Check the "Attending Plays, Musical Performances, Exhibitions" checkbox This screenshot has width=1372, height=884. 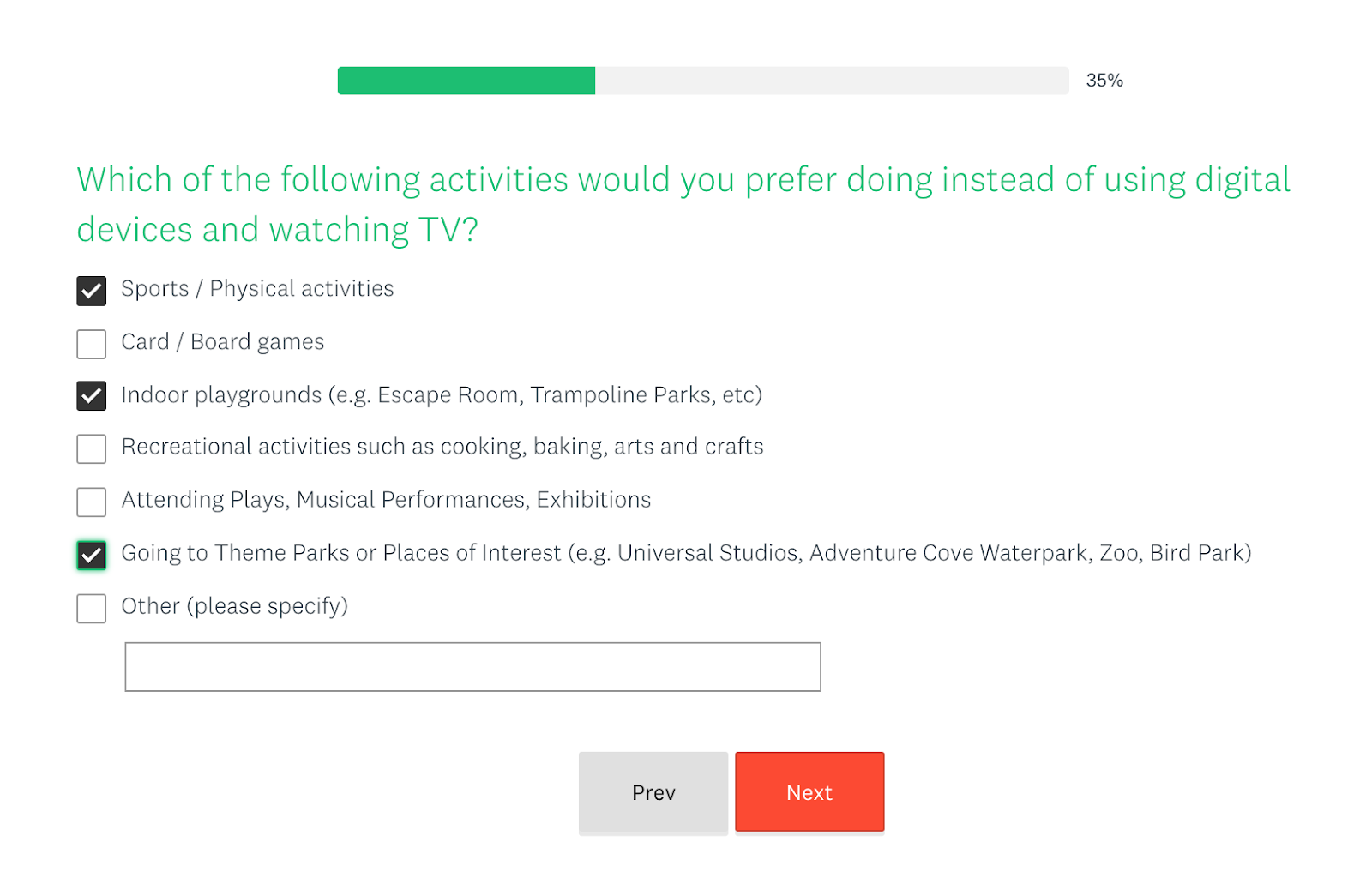click(91, 502)
